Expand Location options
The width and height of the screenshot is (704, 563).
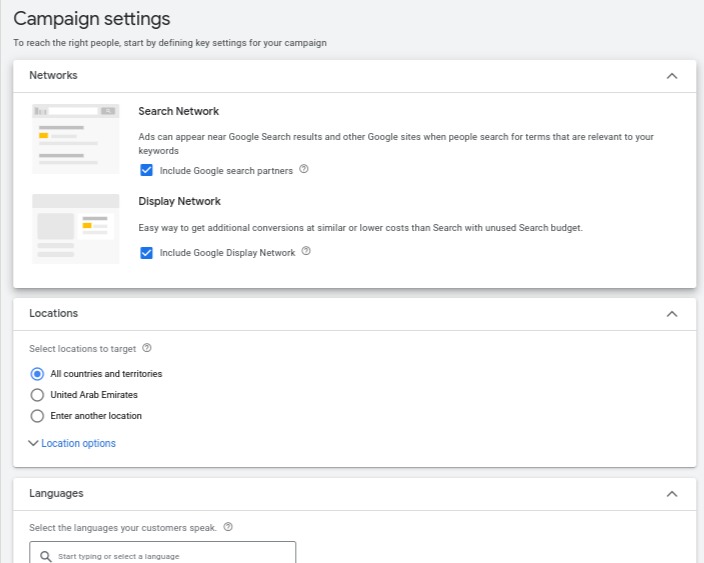[x=78, y=443]
